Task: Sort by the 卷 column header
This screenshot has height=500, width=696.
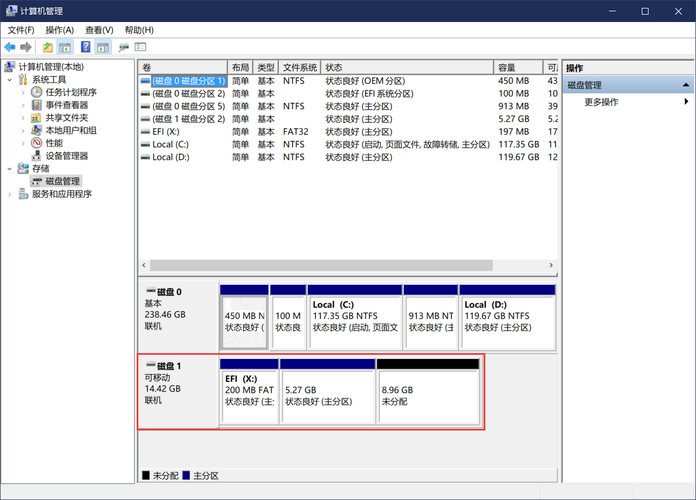Action: point(183,67)
